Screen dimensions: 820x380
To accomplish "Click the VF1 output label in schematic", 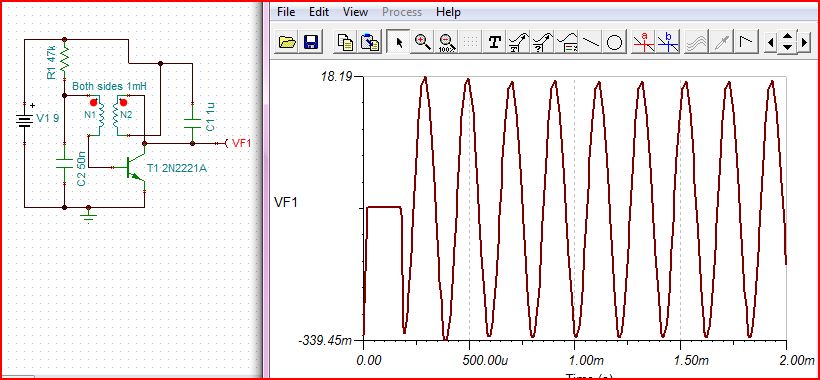I will click(242, 143).
